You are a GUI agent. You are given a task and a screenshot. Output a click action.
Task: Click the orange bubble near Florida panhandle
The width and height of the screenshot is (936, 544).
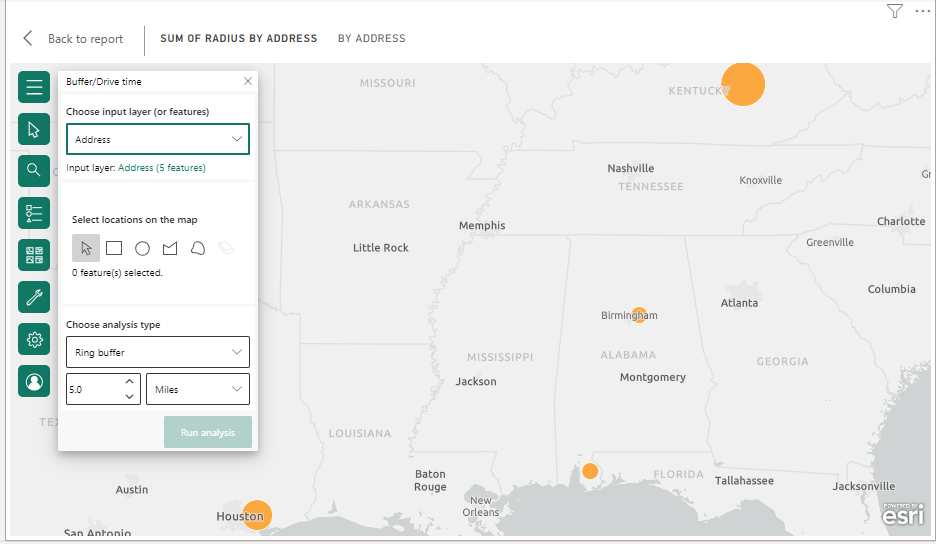tap(590, 471)
